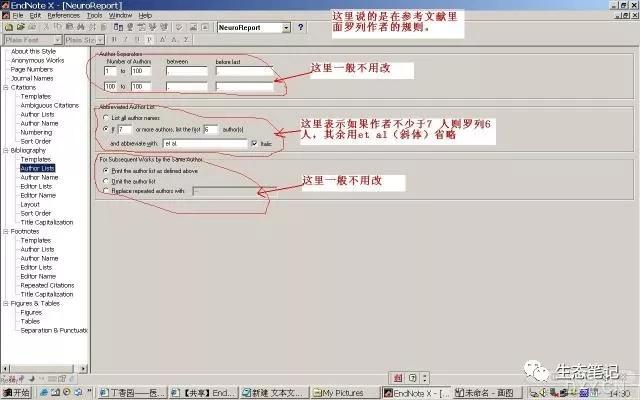Collapse the Footnotes tree node
This screenshot has height=400, width=640.
[x=6, y=231]
